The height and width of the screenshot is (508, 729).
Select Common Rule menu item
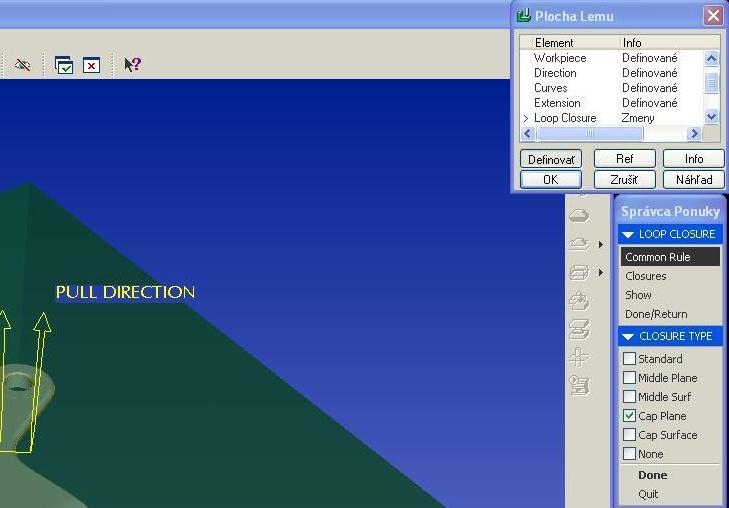pos(670,257)
